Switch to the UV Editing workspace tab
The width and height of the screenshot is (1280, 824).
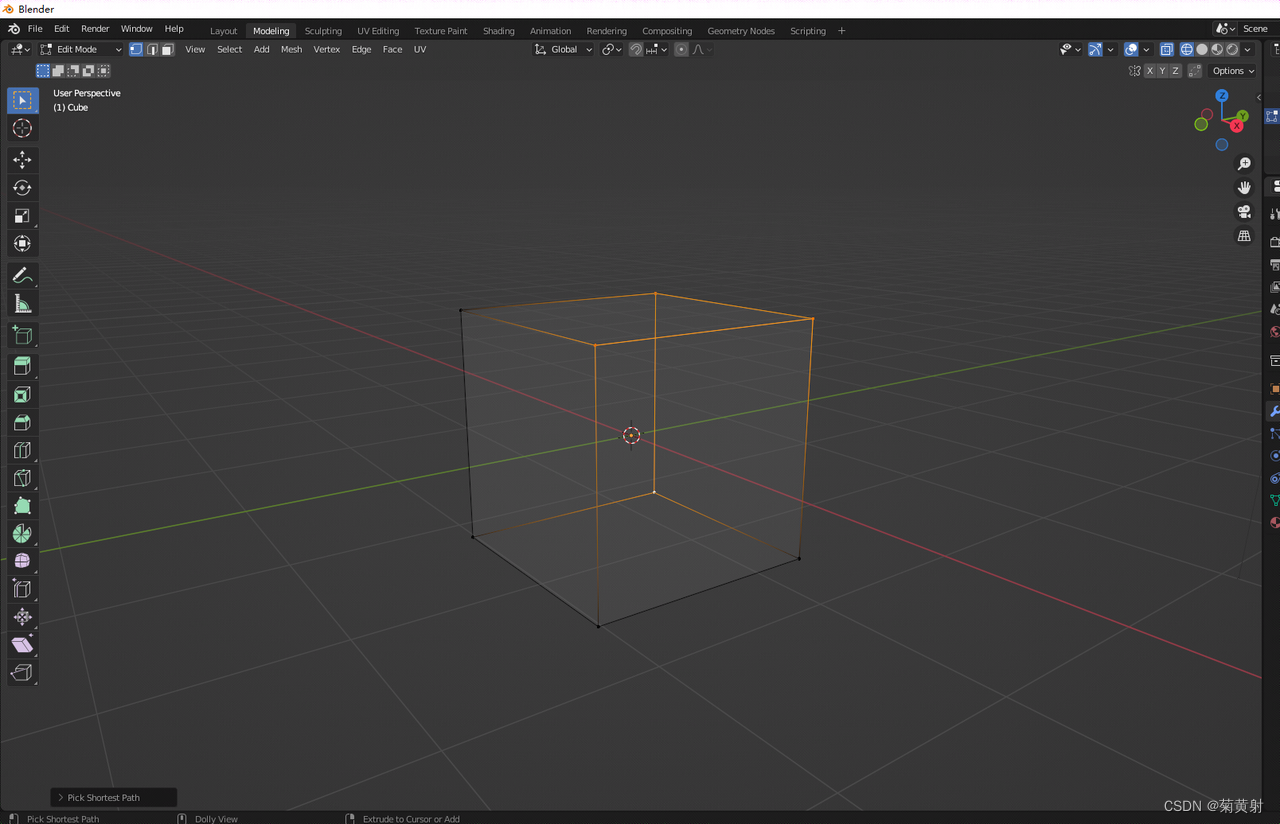tap(378, 31)
